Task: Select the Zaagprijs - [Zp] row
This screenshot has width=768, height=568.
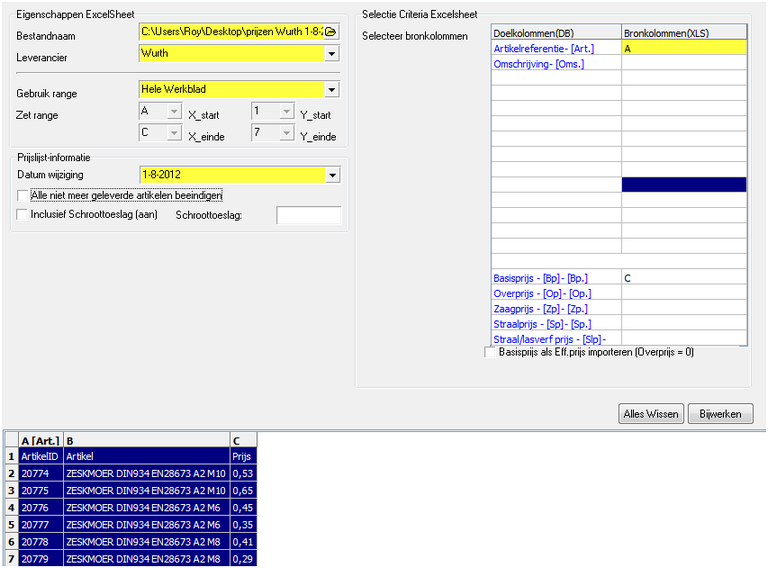Action: pos(619,308)
